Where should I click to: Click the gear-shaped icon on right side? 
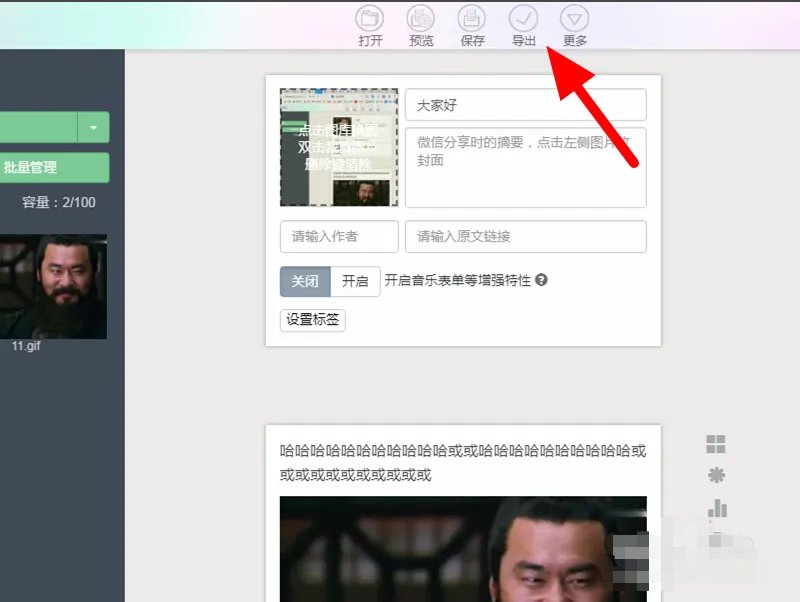716,476
